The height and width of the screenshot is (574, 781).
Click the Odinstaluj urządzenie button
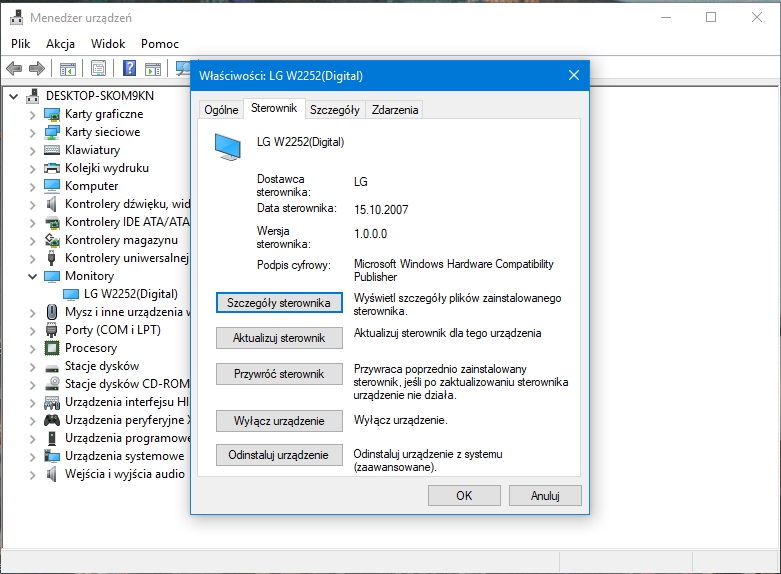pyautogui.click(x=279, y=455)
